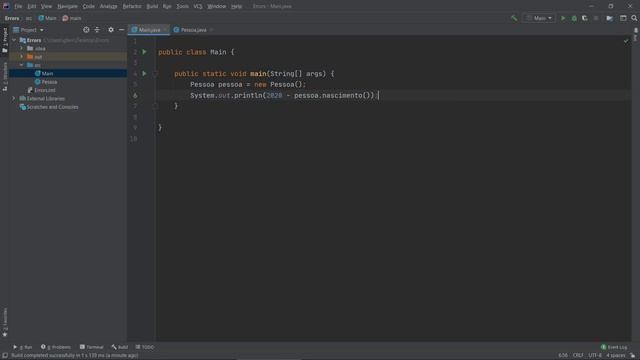Toggle the Favorites tool window stripe button

[x=5, y=322]
